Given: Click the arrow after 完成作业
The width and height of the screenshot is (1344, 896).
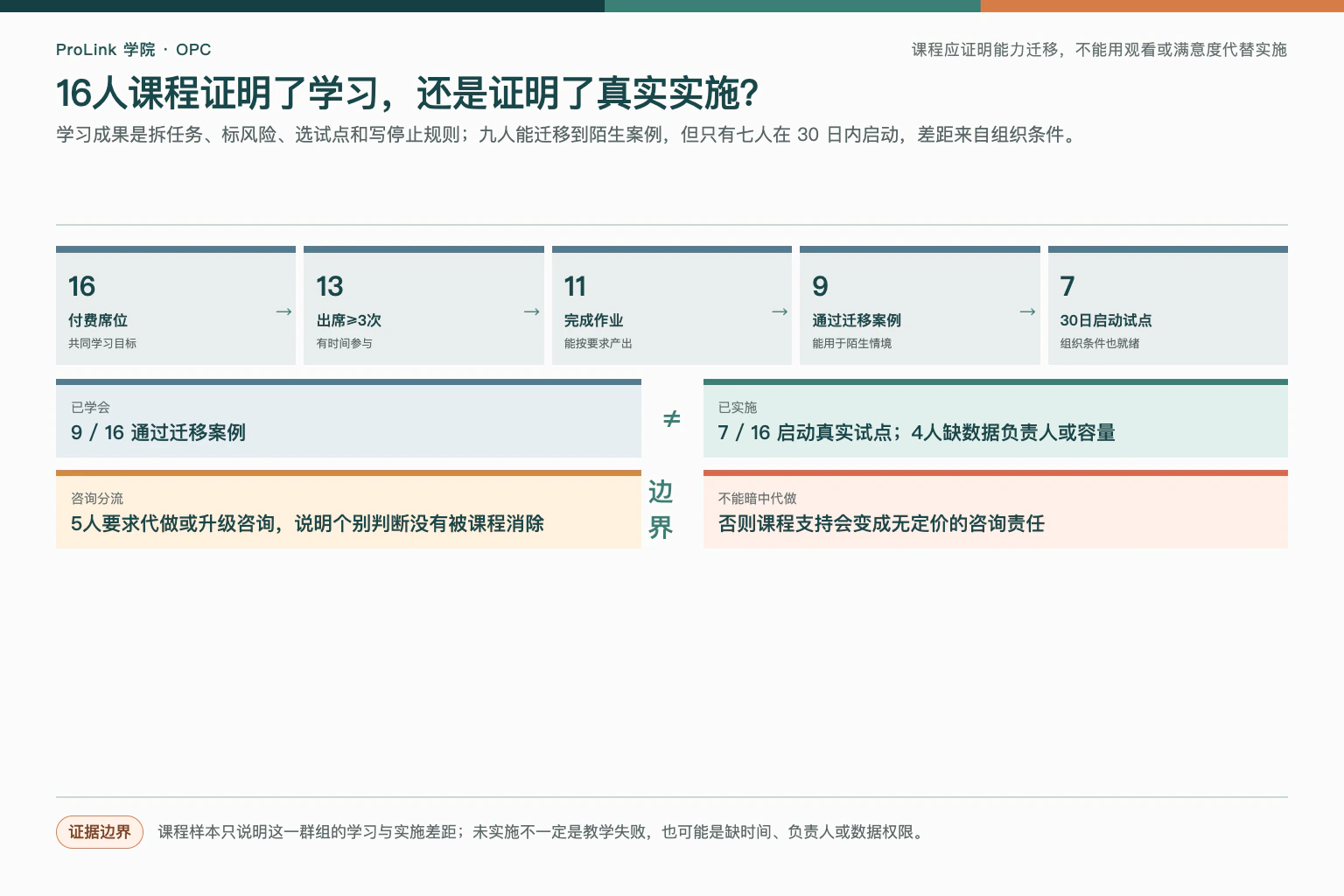Looking at the screenshot, I should pos(780,311).
